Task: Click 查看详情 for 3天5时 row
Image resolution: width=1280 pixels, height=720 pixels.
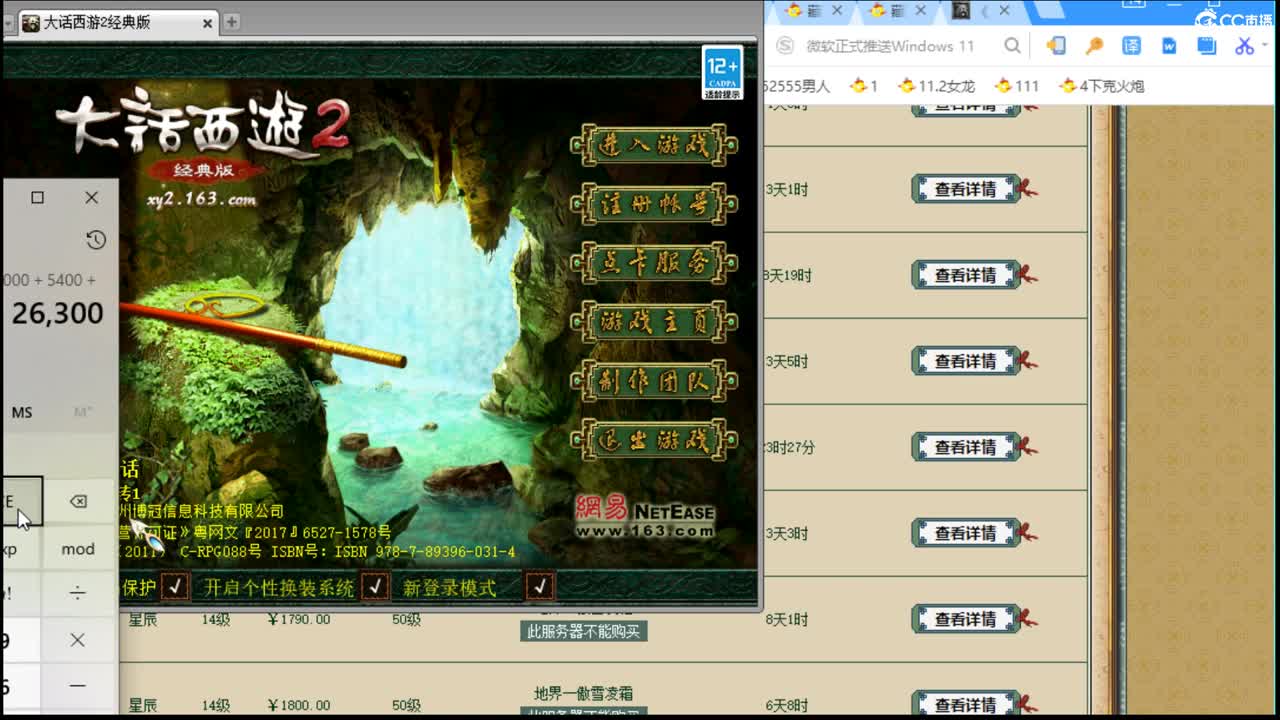Action: (966, 361)
